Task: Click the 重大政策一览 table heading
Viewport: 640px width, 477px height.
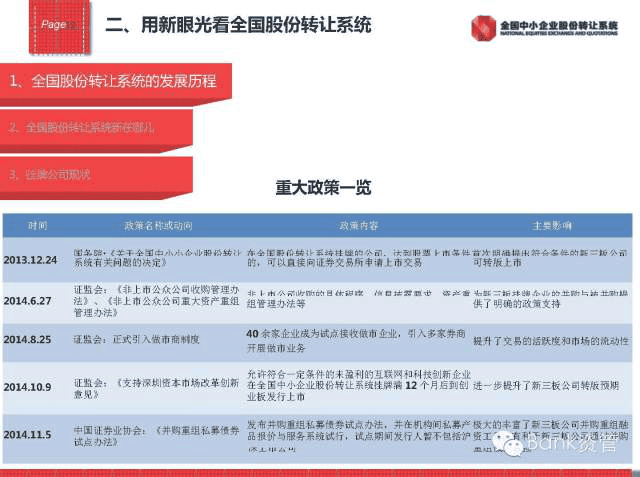Action: pyautogui.click(x=323, y=187)
